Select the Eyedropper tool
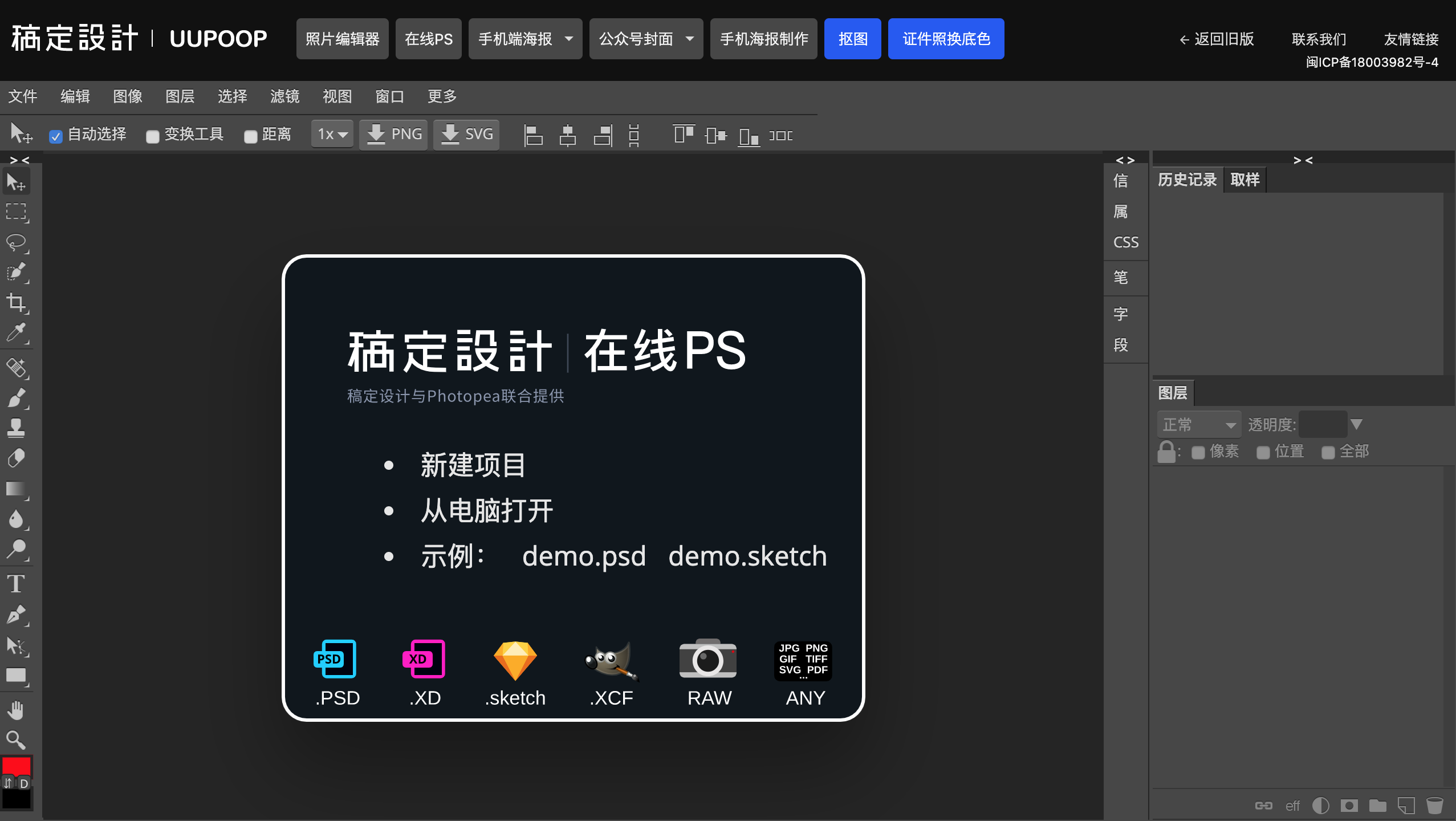Viewport: 1456px width, 821px height. [16, 333]
